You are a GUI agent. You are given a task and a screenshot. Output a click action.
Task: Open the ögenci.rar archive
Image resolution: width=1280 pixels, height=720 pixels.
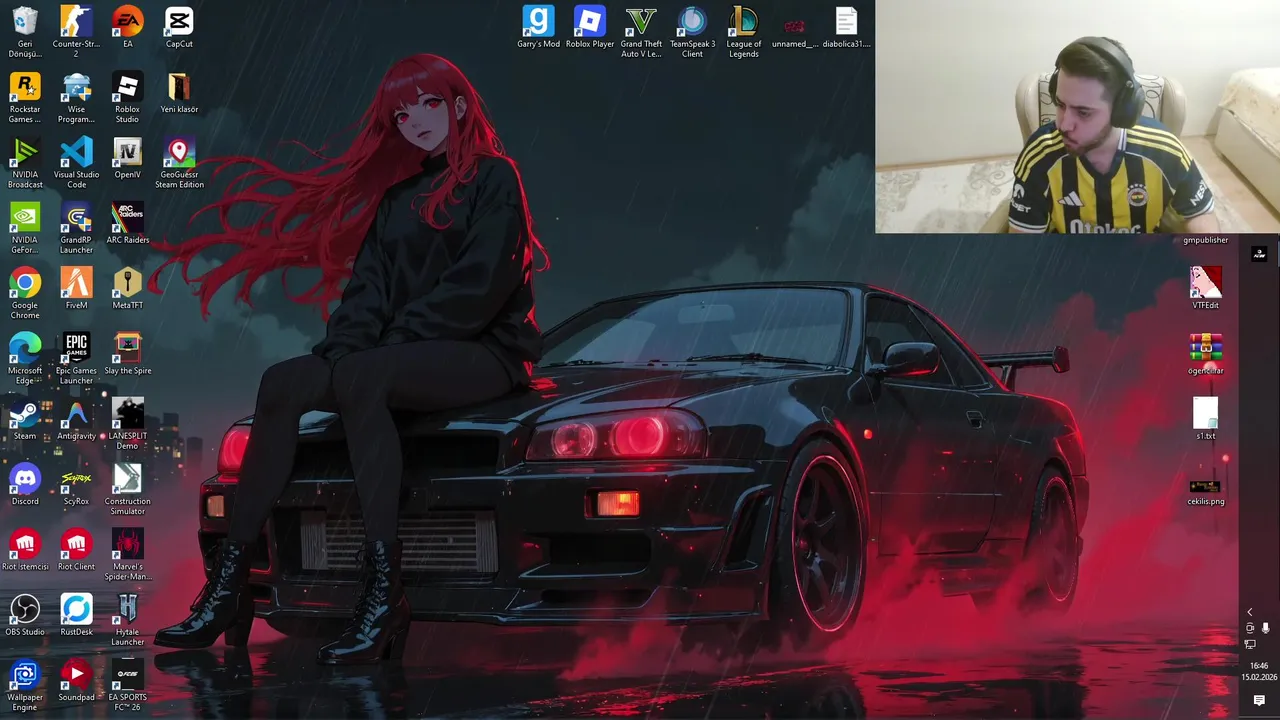tap(1205, 354)
